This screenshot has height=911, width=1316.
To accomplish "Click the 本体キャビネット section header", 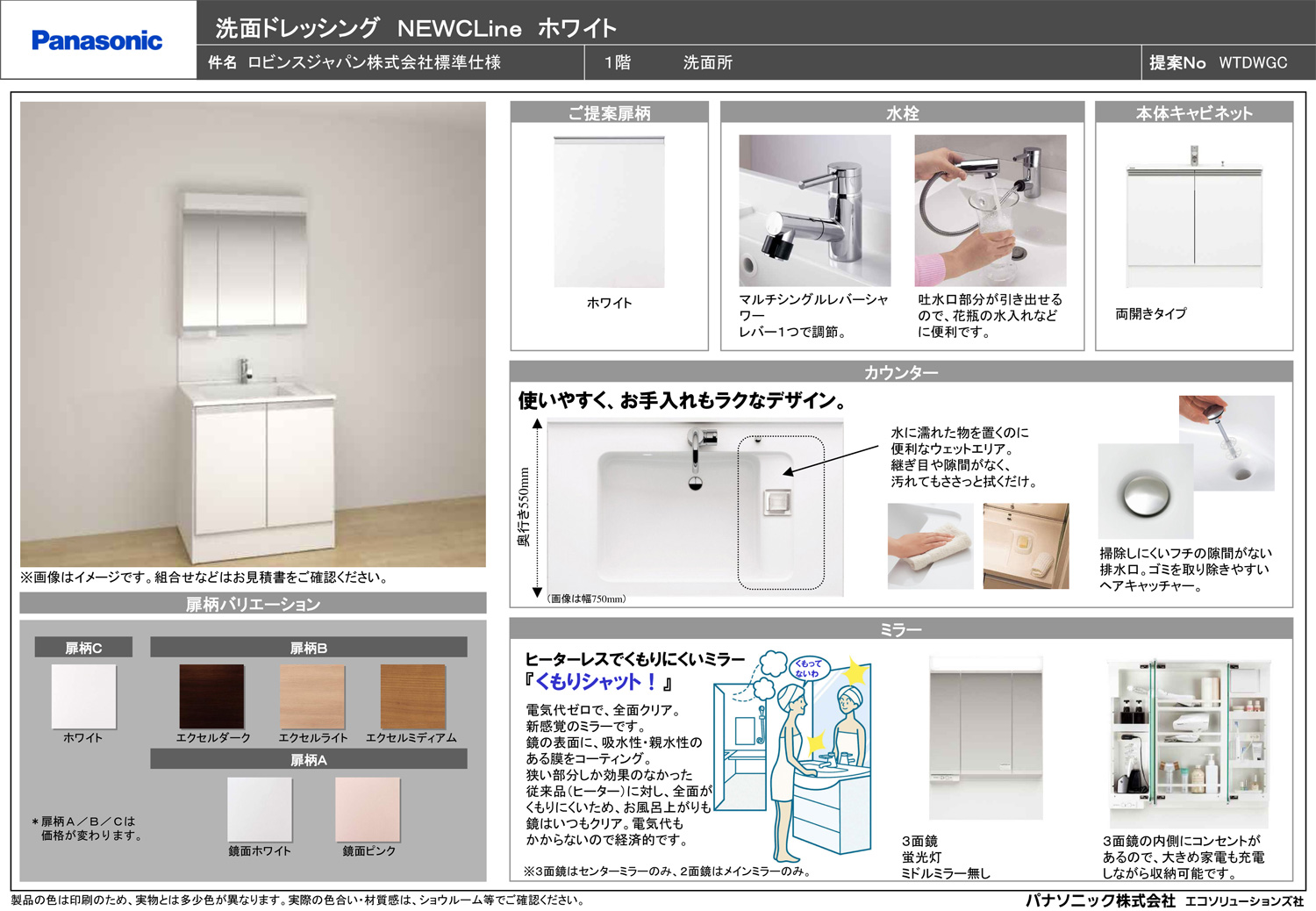I will [1194, 112].
